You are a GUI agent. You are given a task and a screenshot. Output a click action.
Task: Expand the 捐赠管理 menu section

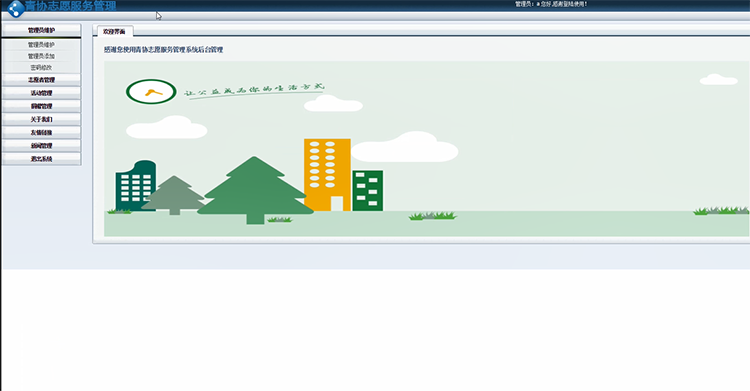pyautogui.click(x=41, y=106)
